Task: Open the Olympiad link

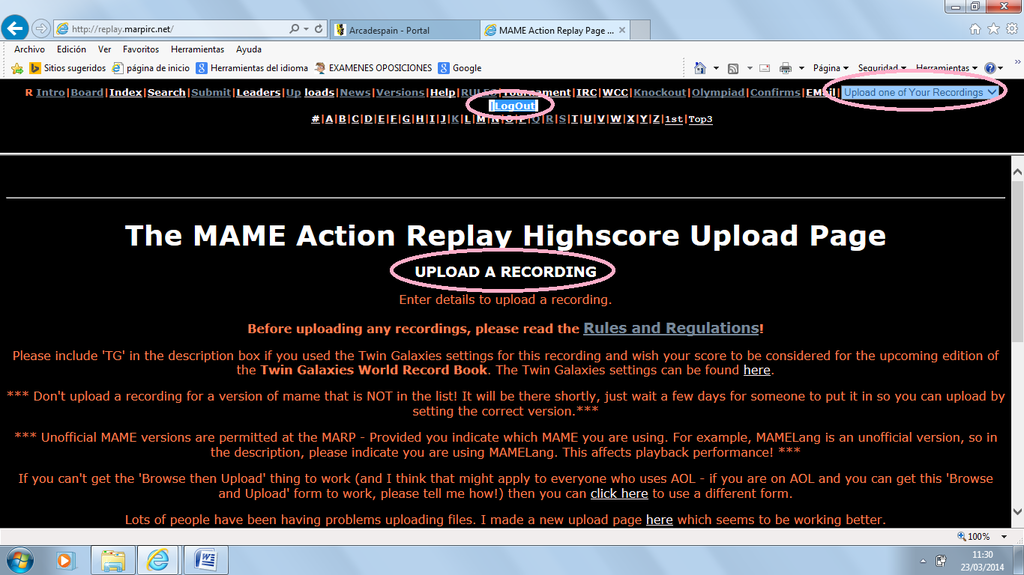Action: 718,92
